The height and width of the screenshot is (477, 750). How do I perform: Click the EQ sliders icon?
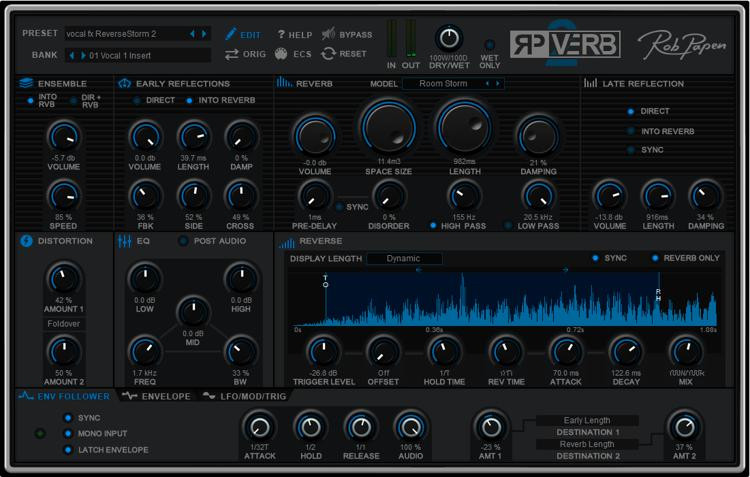point(124,241)
